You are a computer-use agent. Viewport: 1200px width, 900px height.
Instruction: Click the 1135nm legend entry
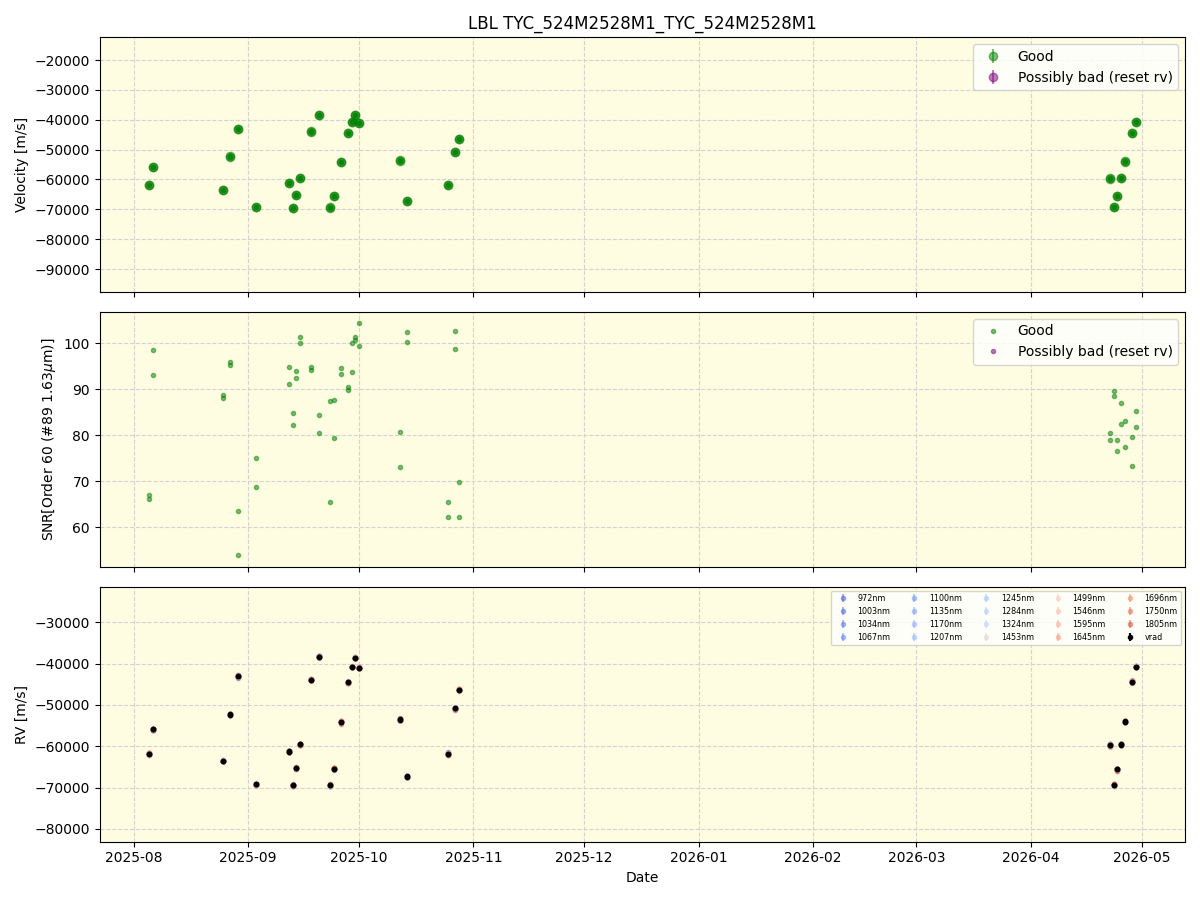click(936, 611)
